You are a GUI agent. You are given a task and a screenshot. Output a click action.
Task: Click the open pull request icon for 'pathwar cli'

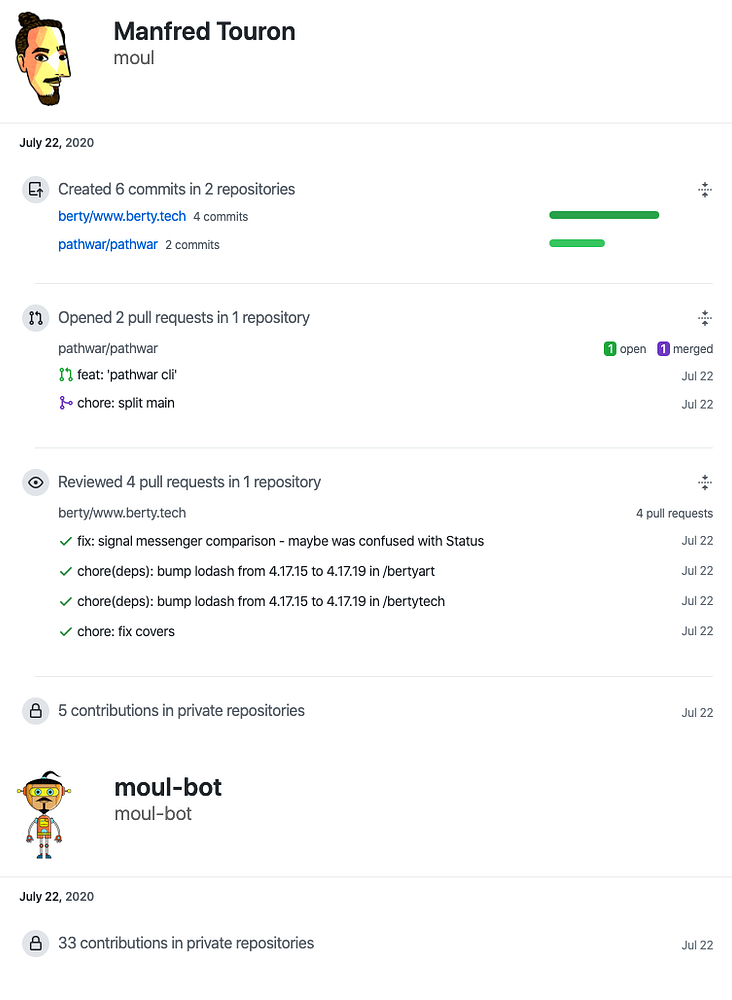[x=66, y=375]
